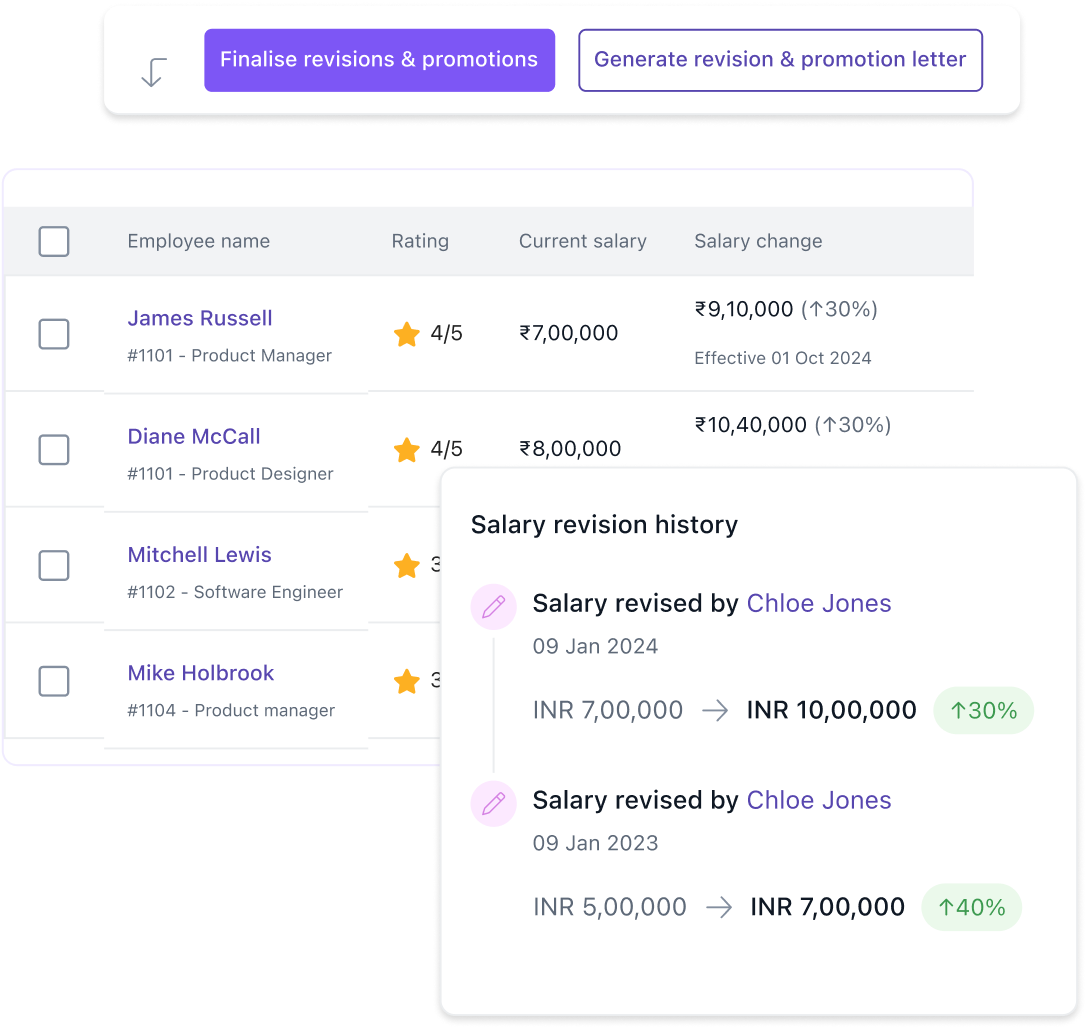
Task: Tick the checkbox for Diane McCall
Action: tap(54, 450)
